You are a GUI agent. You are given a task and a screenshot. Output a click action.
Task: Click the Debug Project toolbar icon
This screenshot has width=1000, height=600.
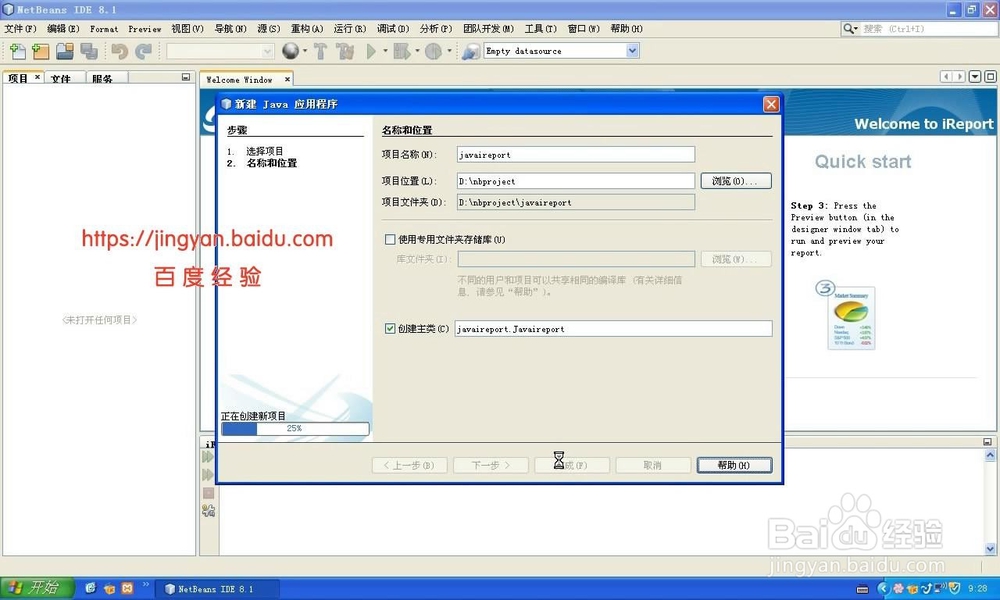[x=402, y=51]
